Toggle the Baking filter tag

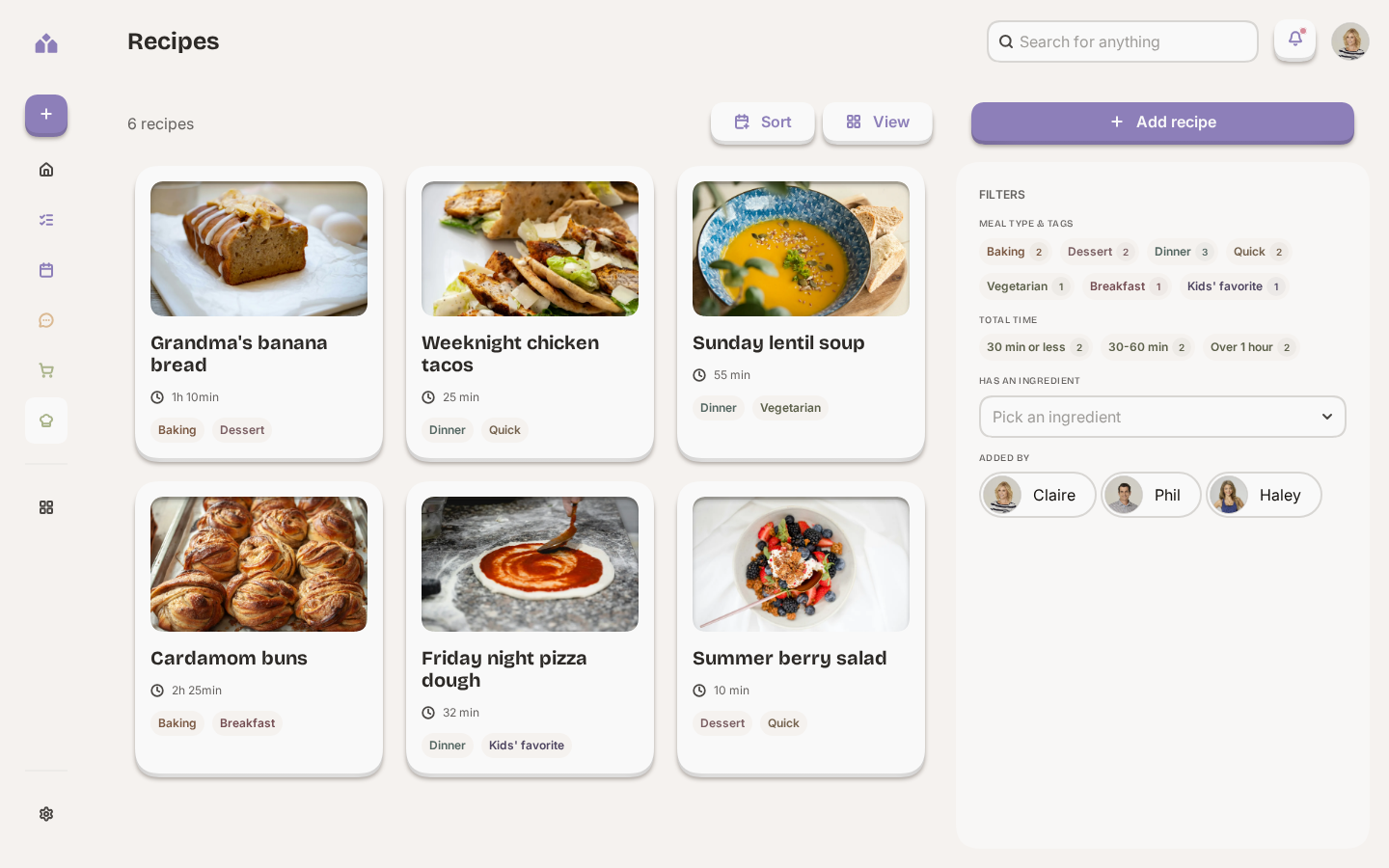(x=1015, y=252)
